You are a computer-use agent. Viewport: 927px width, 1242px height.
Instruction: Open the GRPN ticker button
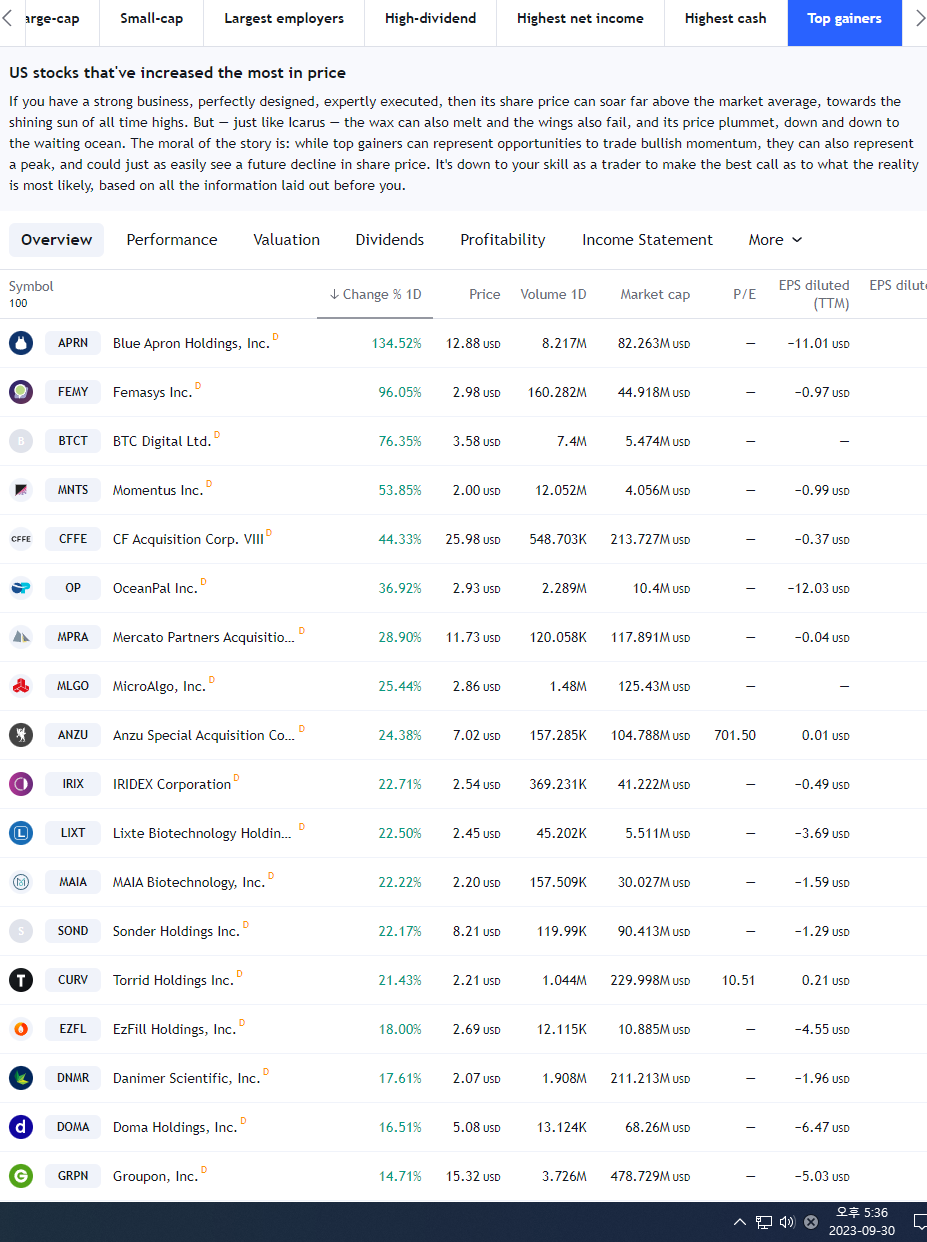coord(73,1176)
